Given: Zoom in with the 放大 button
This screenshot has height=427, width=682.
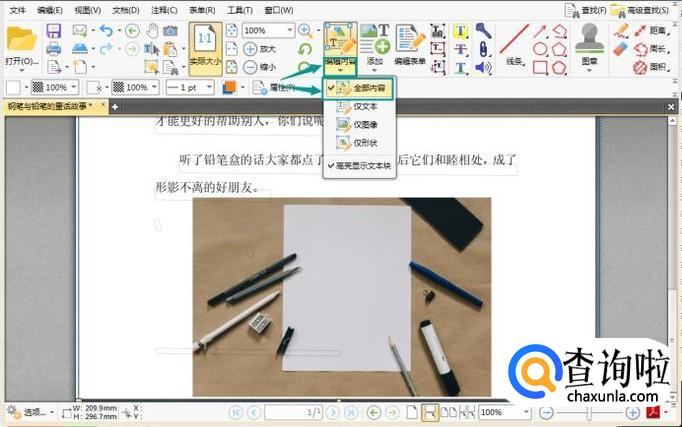Looking at the screenshot, I should pyautogui.click(x=259, y=49).
